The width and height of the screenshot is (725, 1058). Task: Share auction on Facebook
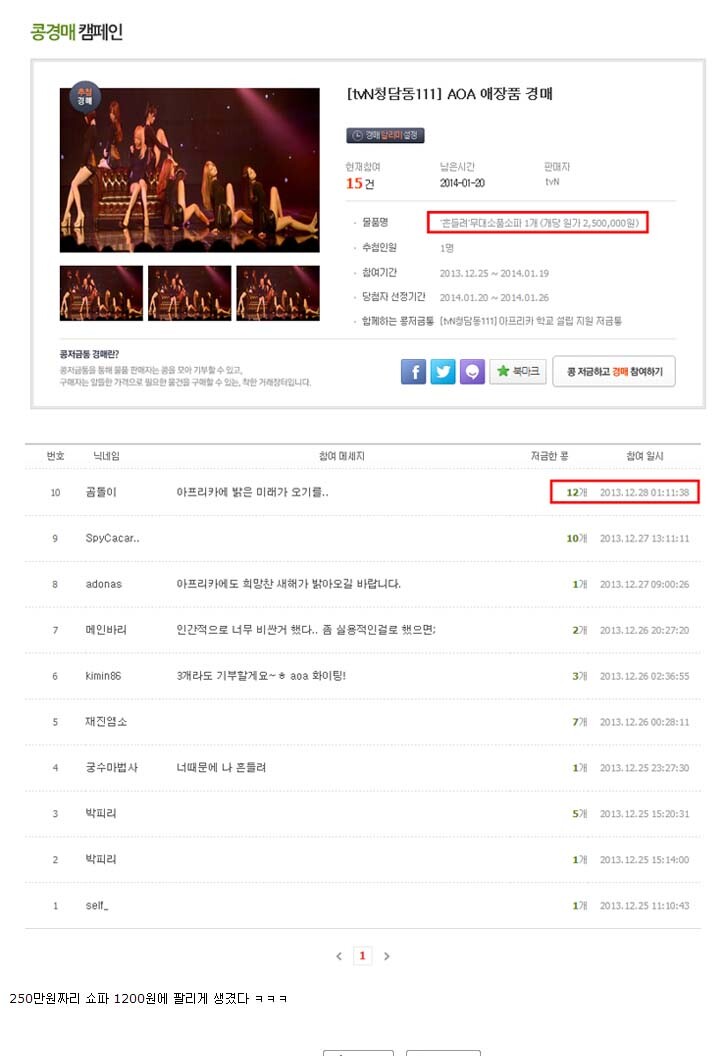coord(413,371)
